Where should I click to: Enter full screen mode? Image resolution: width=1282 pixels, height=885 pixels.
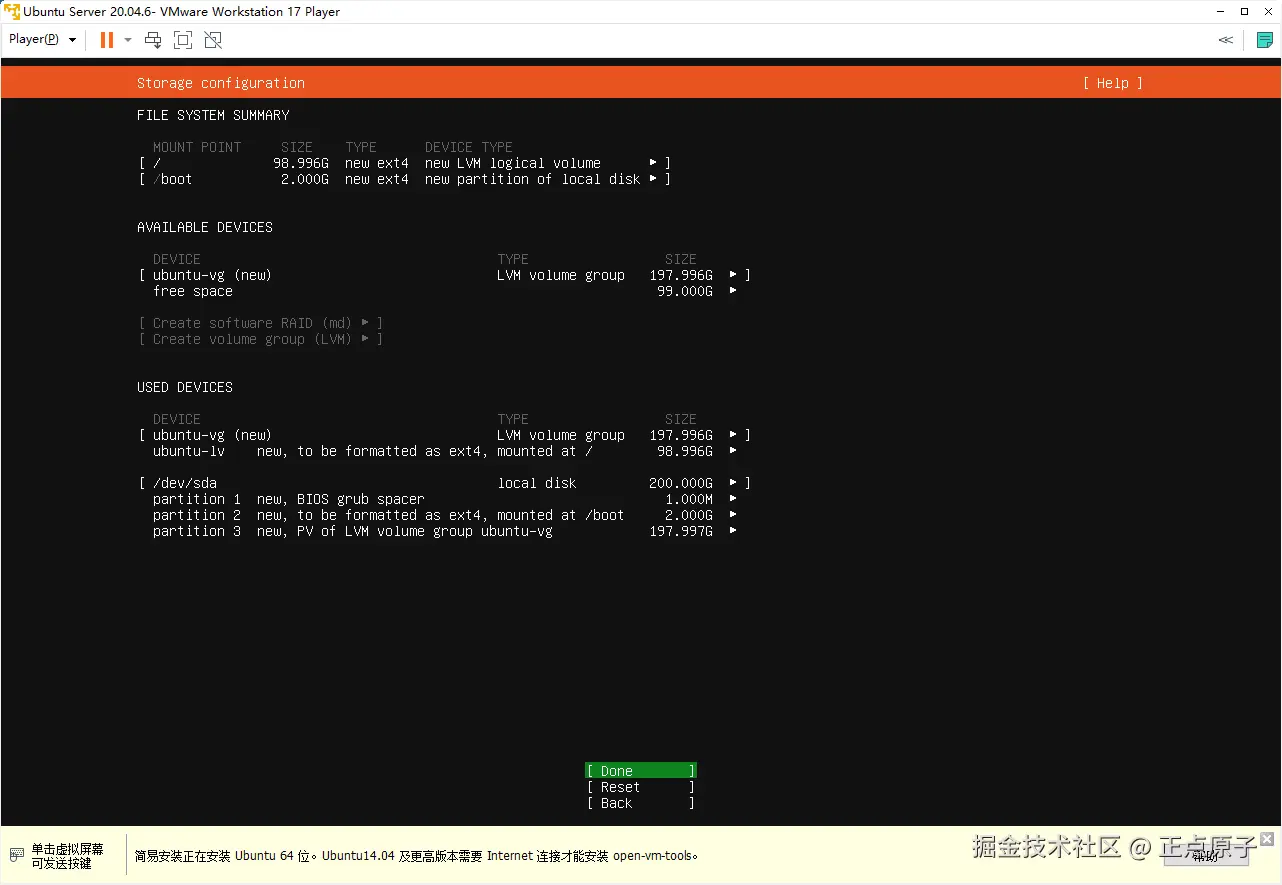183,40
